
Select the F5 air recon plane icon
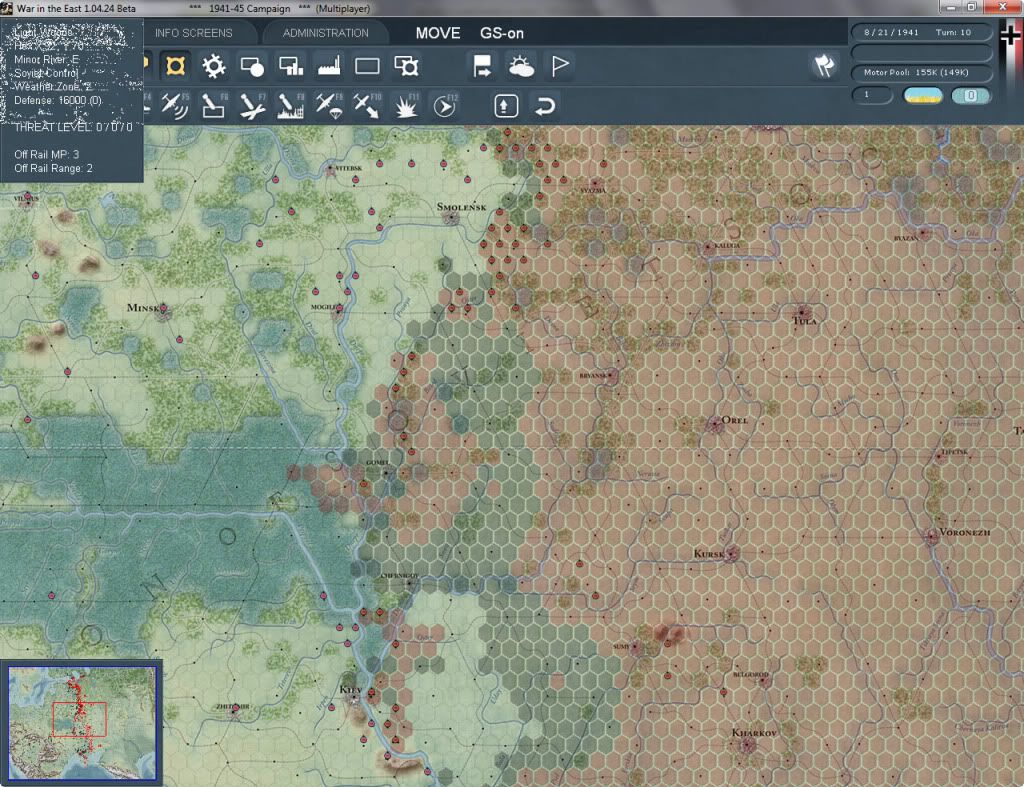pyautogui.click(x=175, y=106)
